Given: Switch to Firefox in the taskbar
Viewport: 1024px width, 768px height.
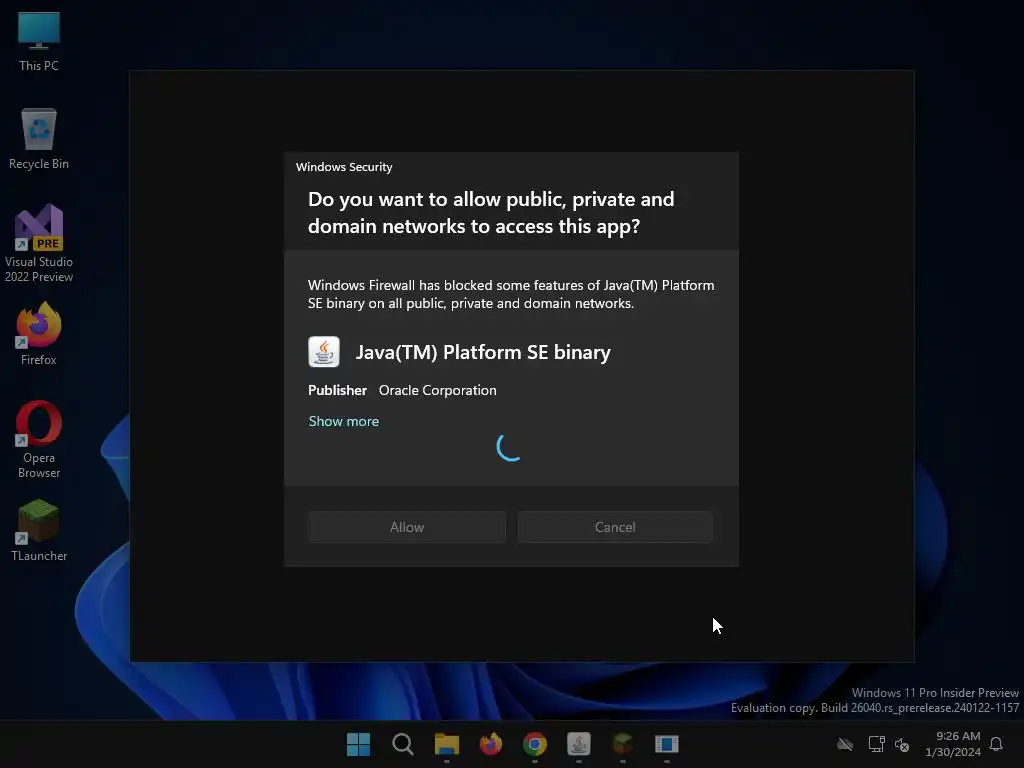Looking at the screenshot, I should tap(490, 744).
